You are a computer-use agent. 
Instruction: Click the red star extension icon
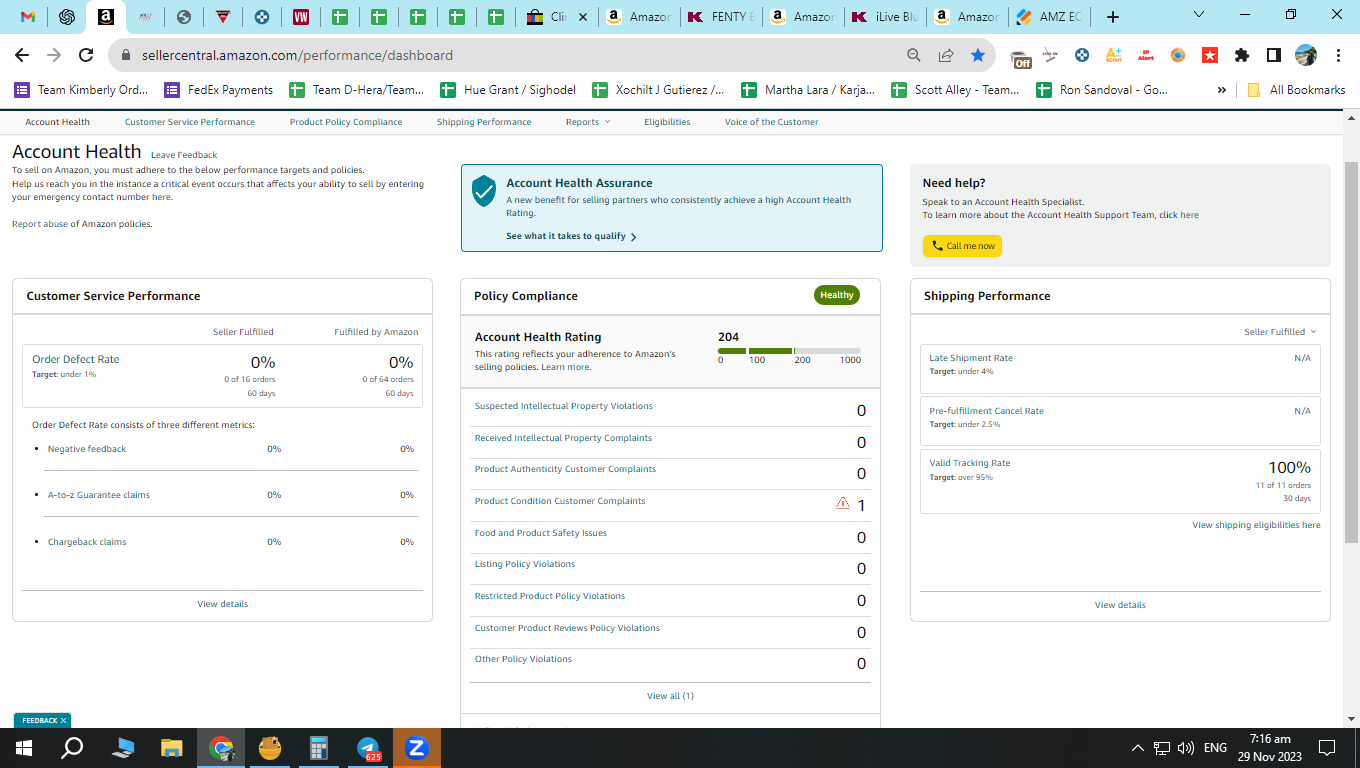(1210, 55)
